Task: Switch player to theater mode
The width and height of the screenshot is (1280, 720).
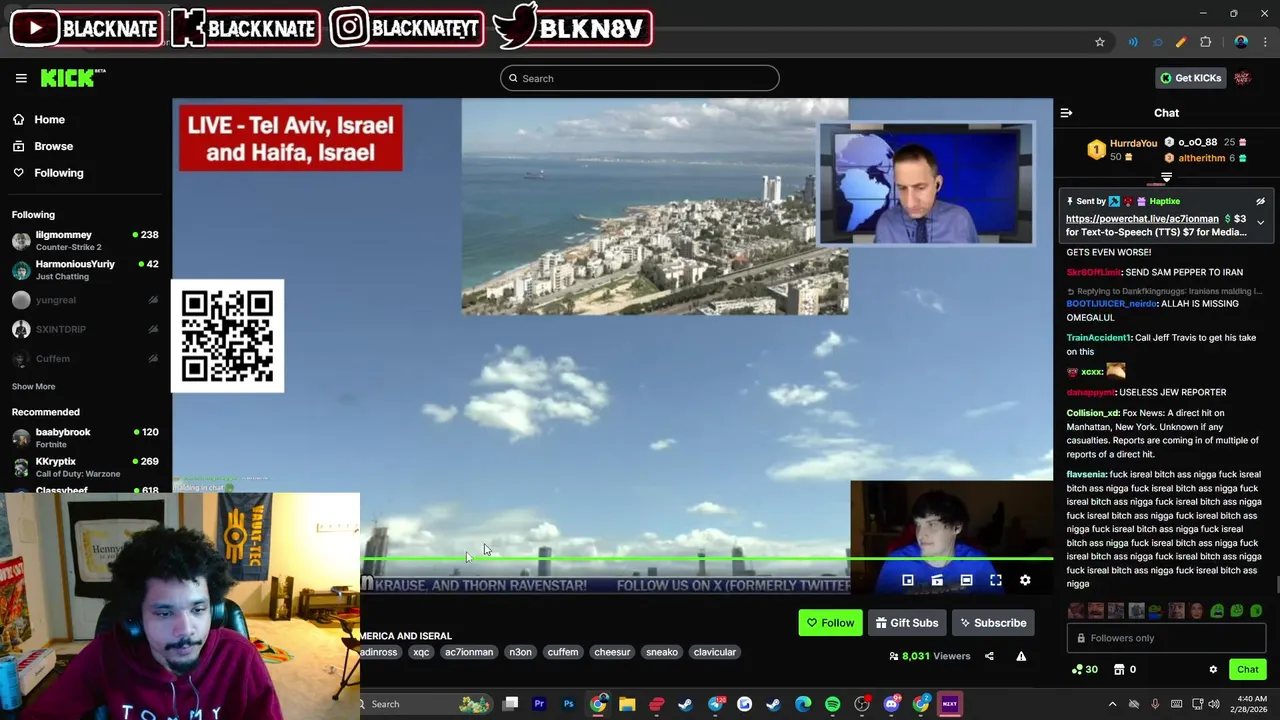Action: point(966,580)
